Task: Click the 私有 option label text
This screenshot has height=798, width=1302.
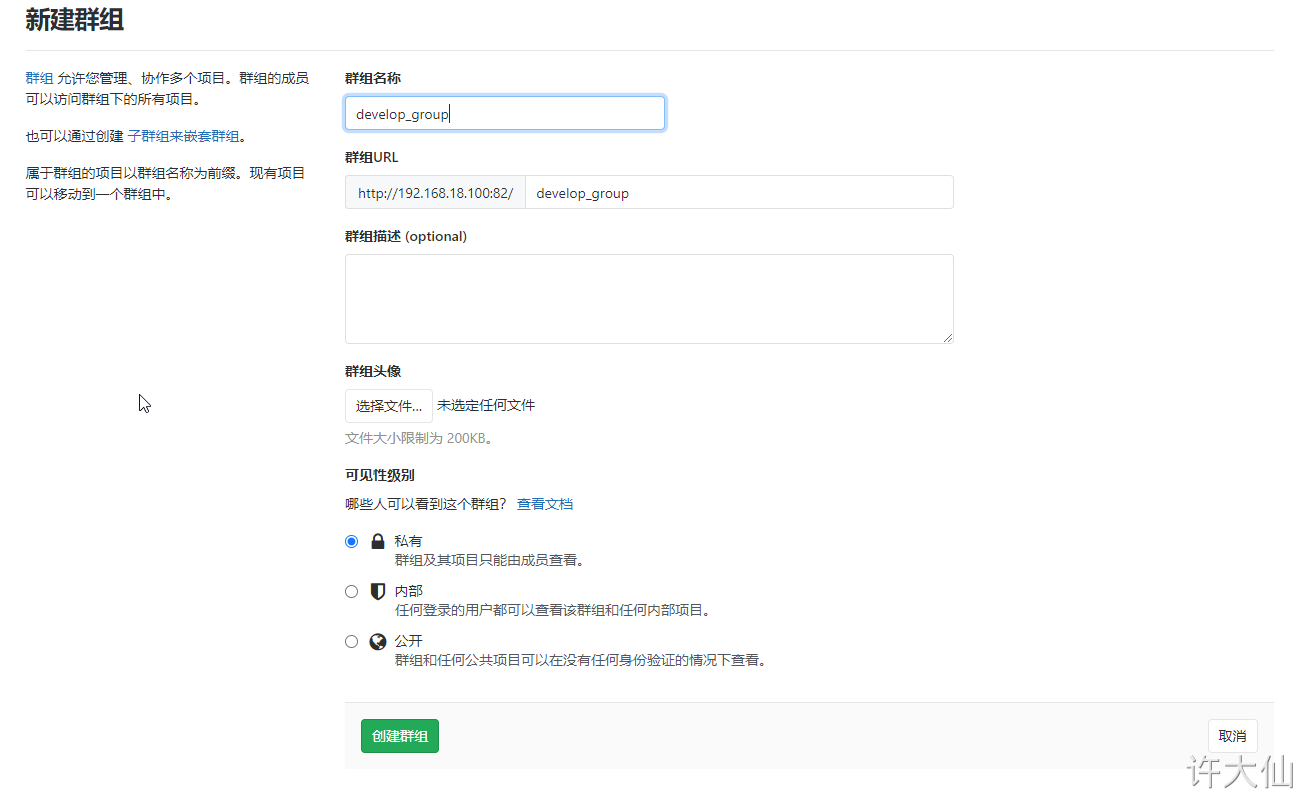Action: pos(408,541)
